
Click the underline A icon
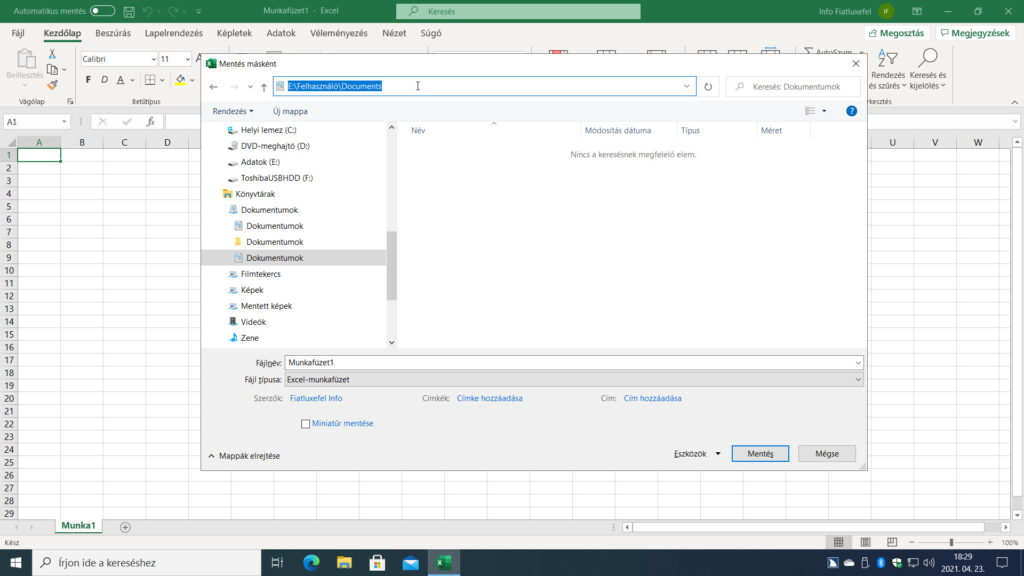point(120,80)
